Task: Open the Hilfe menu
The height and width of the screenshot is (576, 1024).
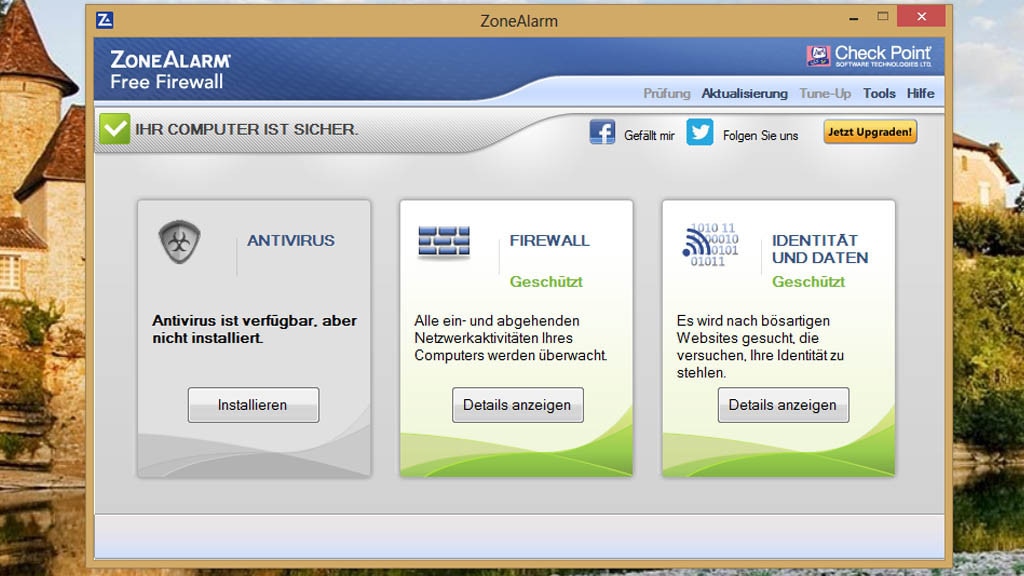Action: [920, 93]
